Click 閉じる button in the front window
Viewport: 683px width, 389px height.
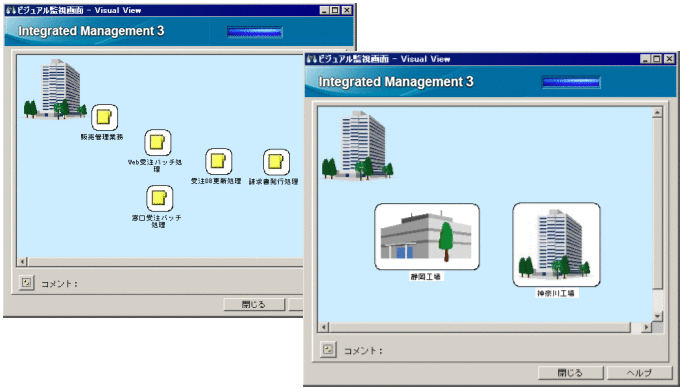pyautogui.click(x=571, y=373)
